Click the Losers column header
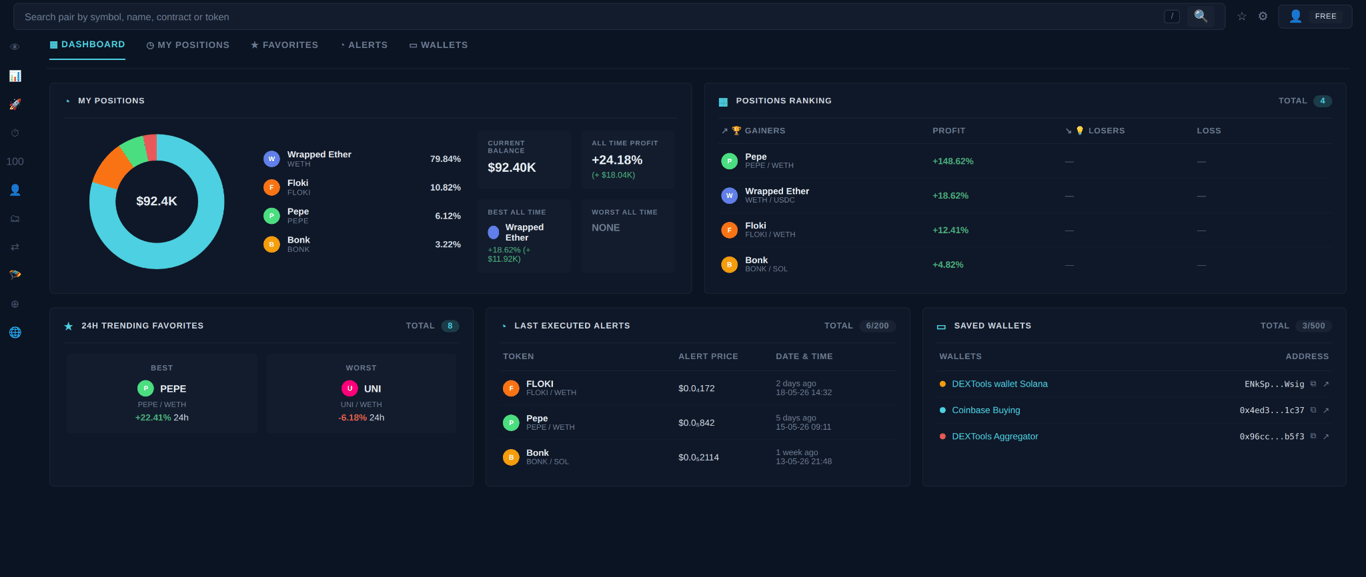This screenshot has height=577, width=1366. tap(1095, 130)
